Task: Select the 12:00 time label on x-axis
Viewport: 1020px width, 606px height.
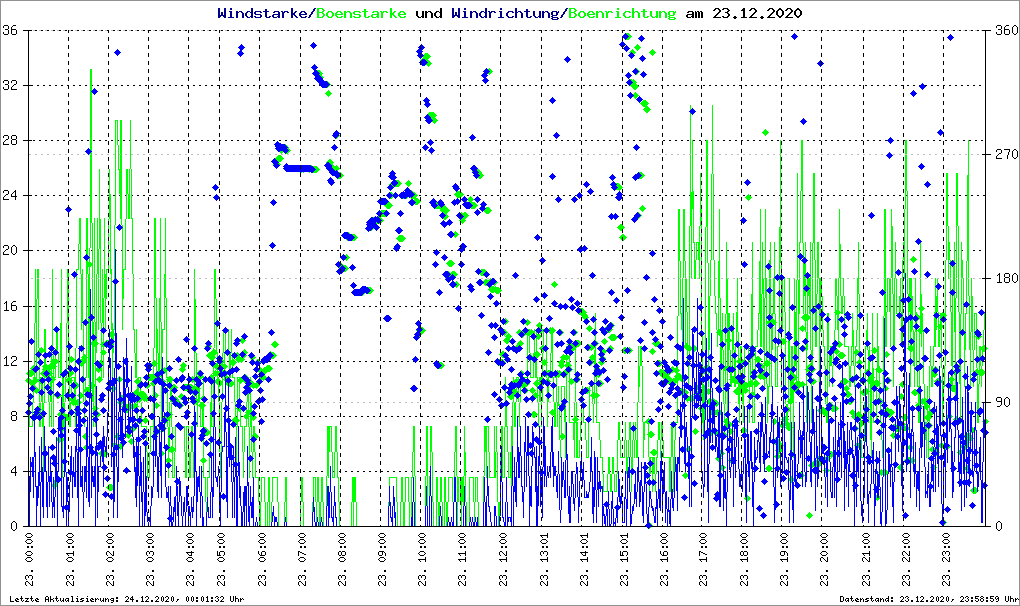Action: coord(504,560)
